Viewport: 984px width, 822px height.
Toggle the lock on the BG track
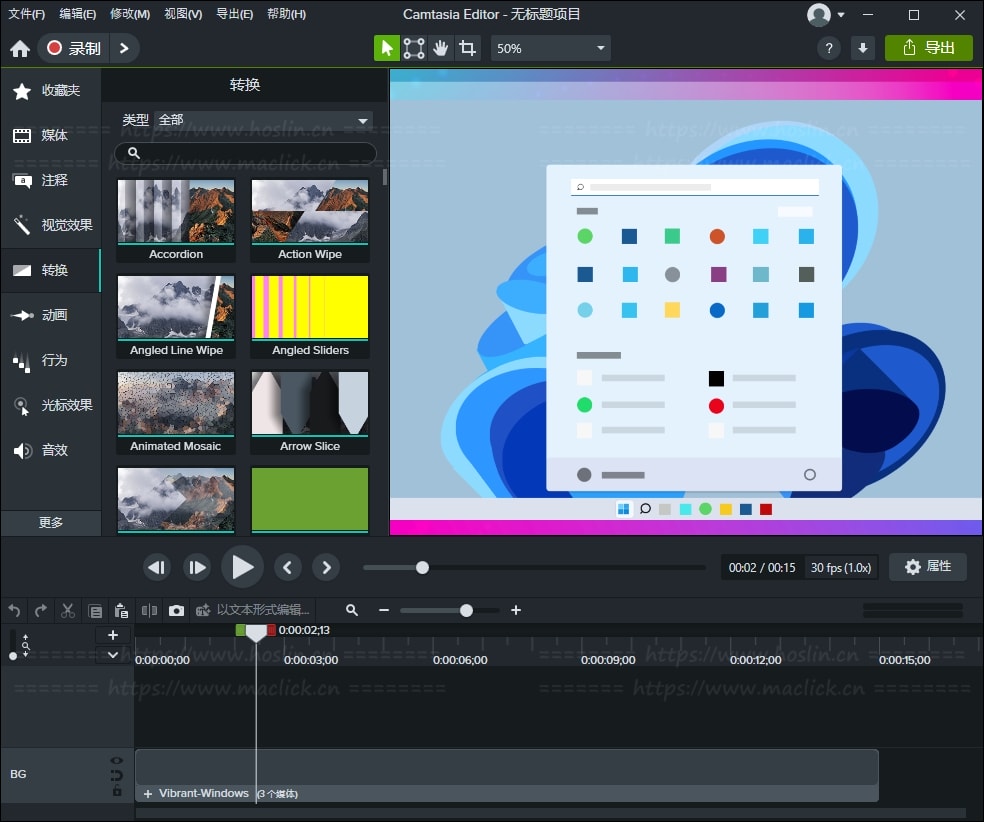point(117,791)
